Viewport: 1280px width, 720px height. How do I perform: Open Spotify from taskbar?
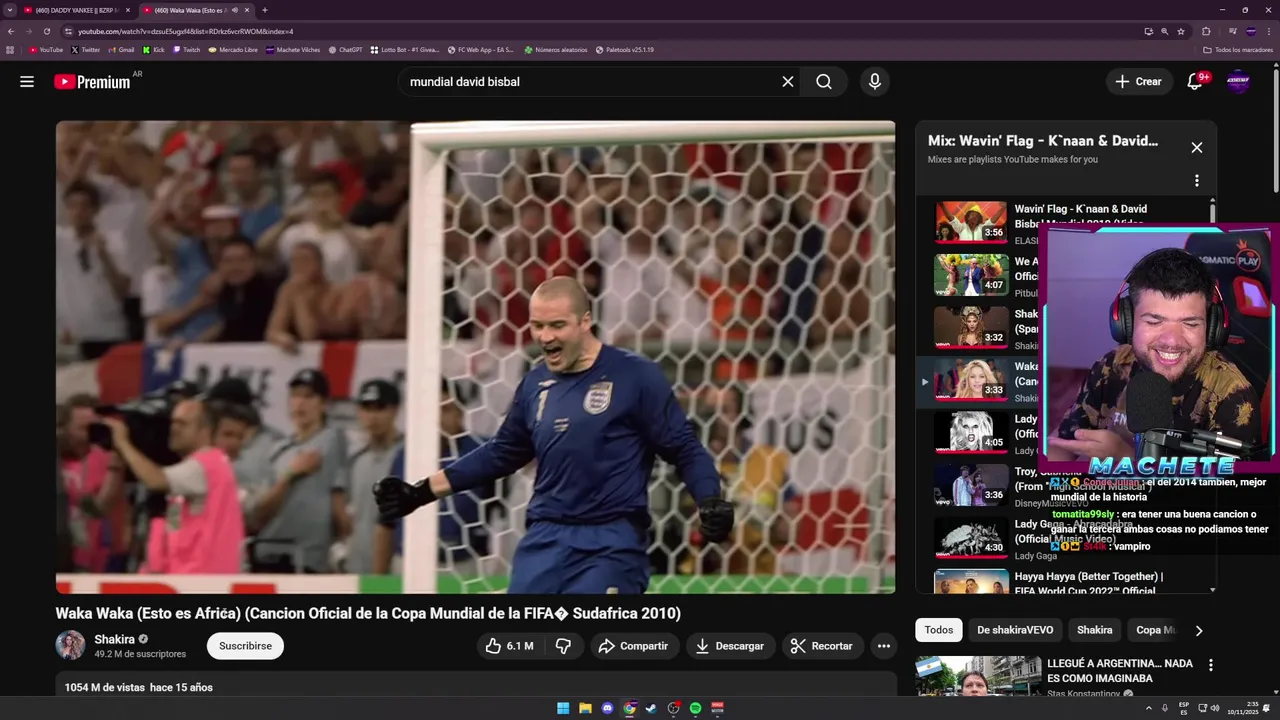(695, 708)
